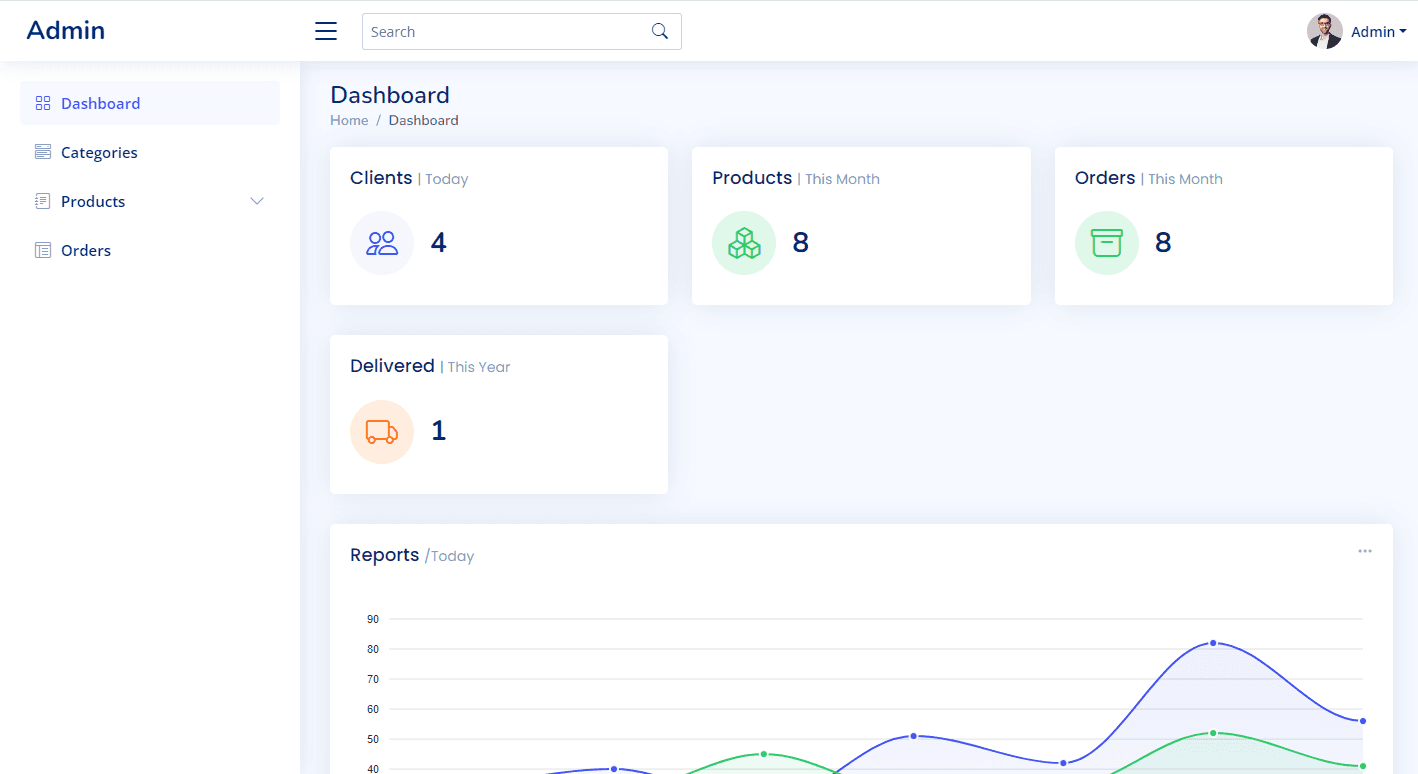Image resolution: width=1418 pixels, height=774 pixels.
Task: Click '/Today' label beside Reports
Action: (x=449, y=556)
